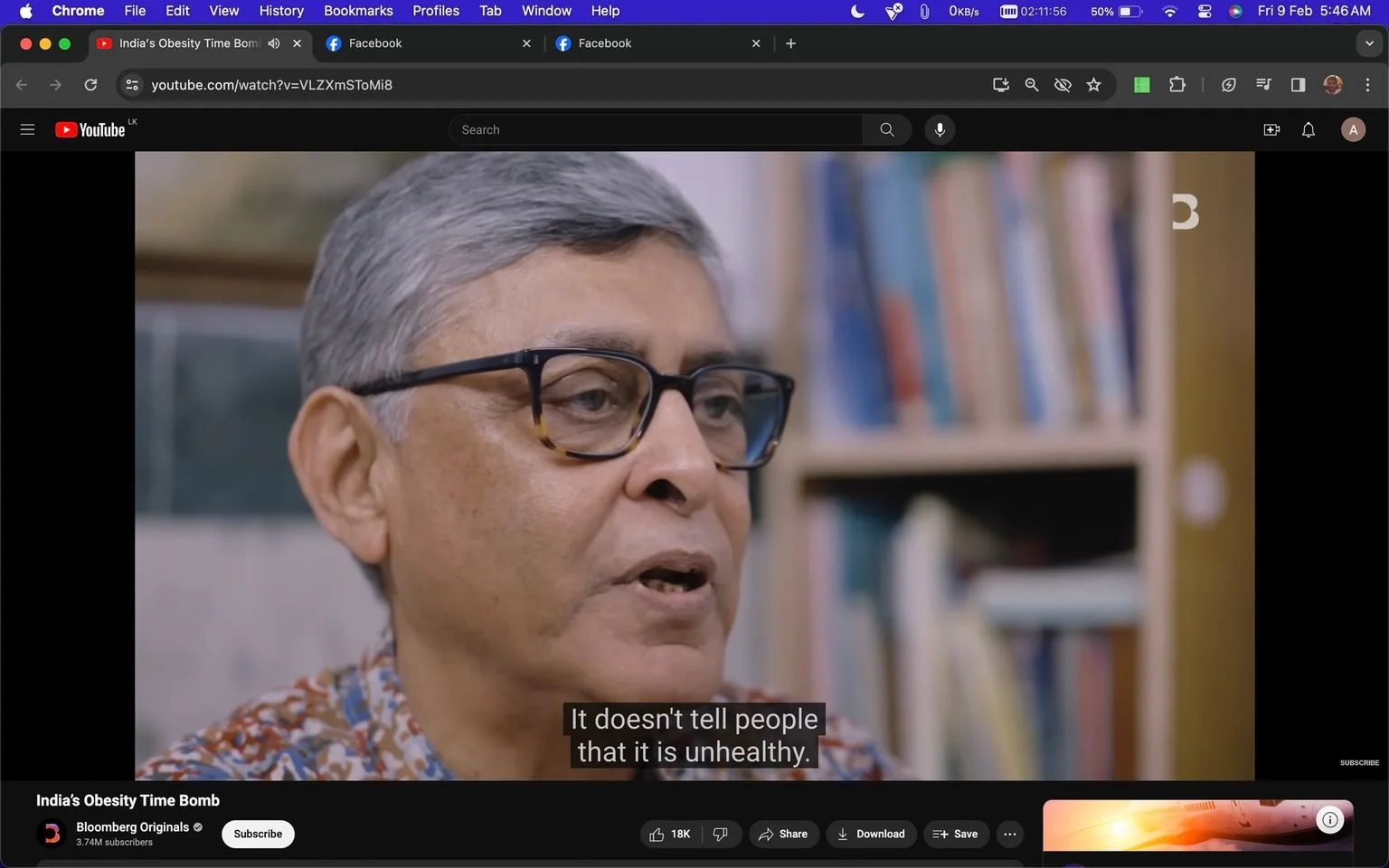Viewport: 1389px width, 868px height.
Task: Open the YouTube account avatar menu
Action: 1353,129
